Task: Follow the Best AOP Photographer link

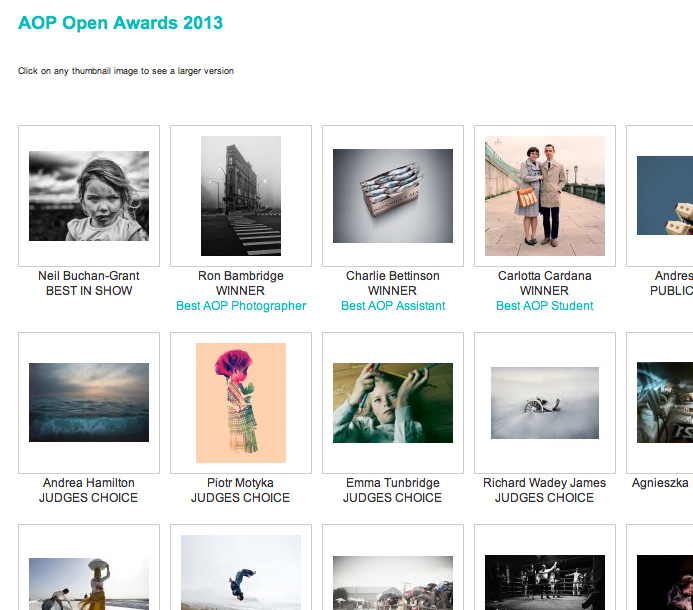Action: click(x=241, y=306)
